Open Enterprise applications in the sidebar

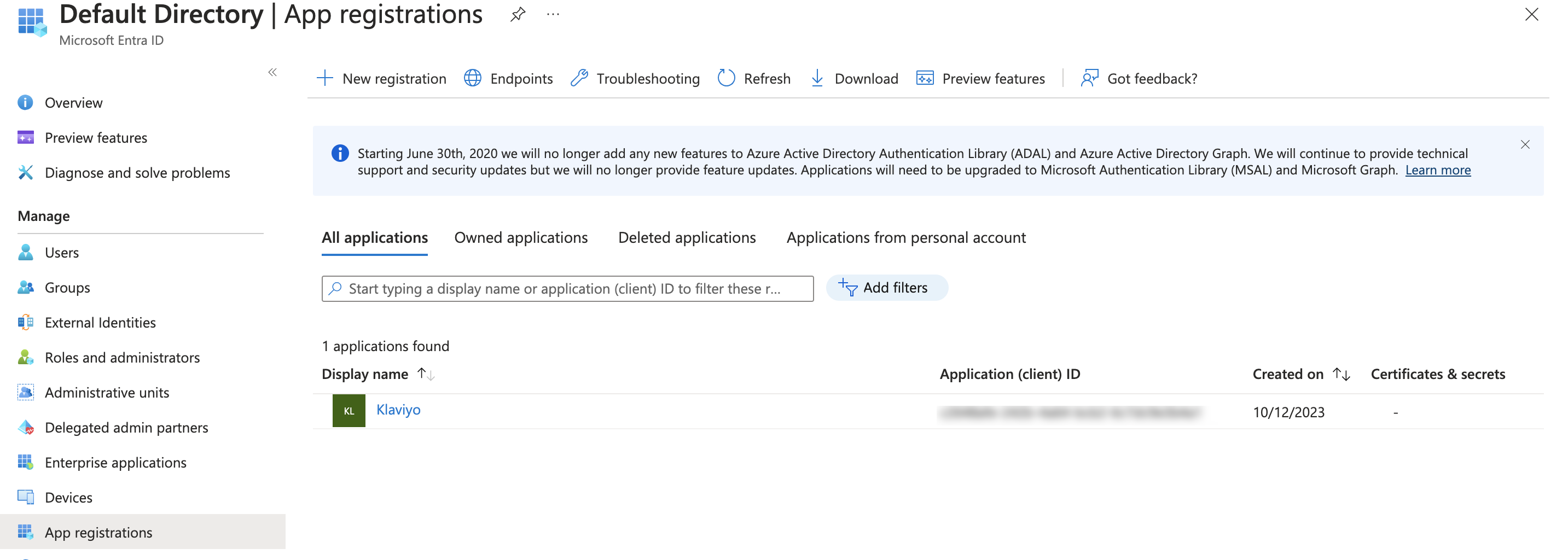click(115, 463)
